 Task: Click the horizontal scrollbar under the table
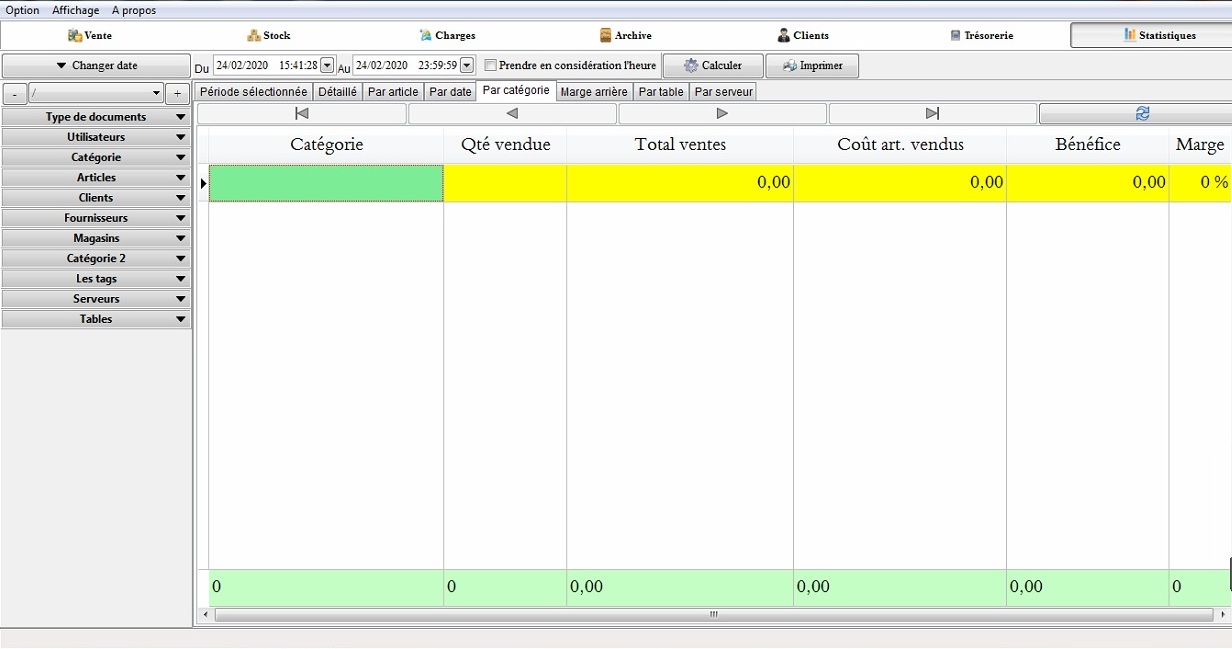712,615
